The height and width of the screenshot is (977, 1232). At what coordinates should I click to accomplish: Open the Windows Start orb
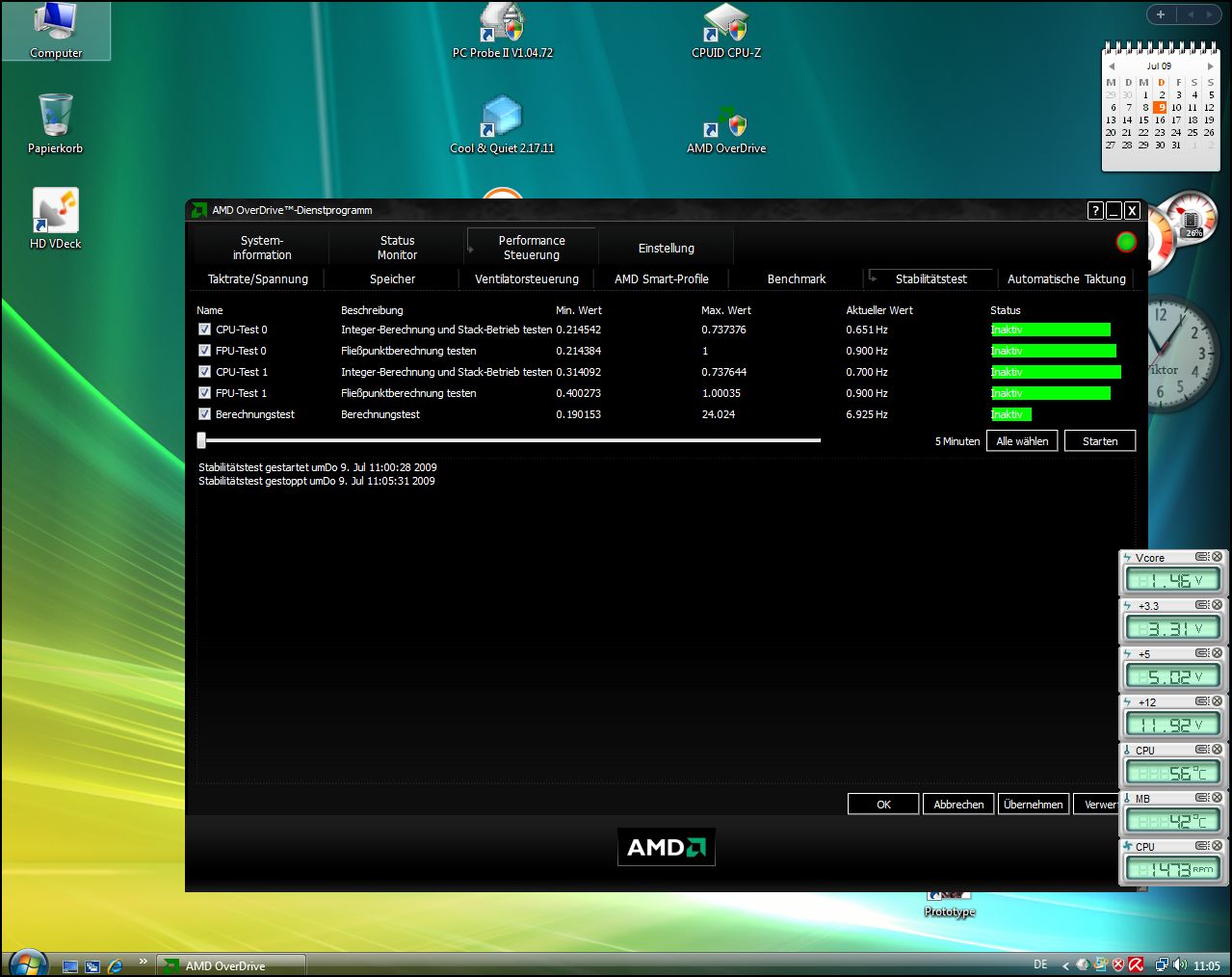(28, 963)
